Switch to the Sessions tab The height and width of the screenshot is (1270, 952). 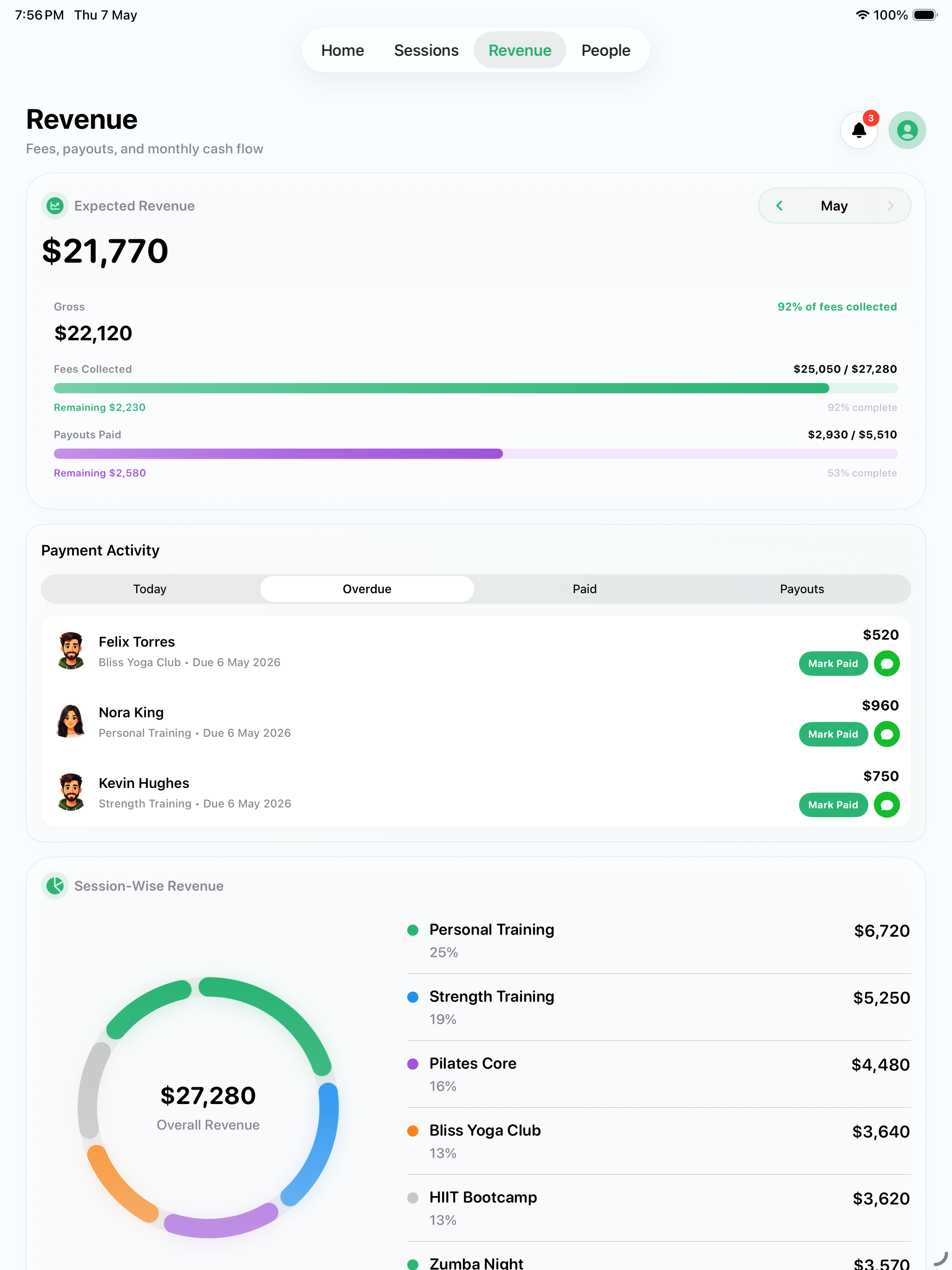click(x=426, y=50)
